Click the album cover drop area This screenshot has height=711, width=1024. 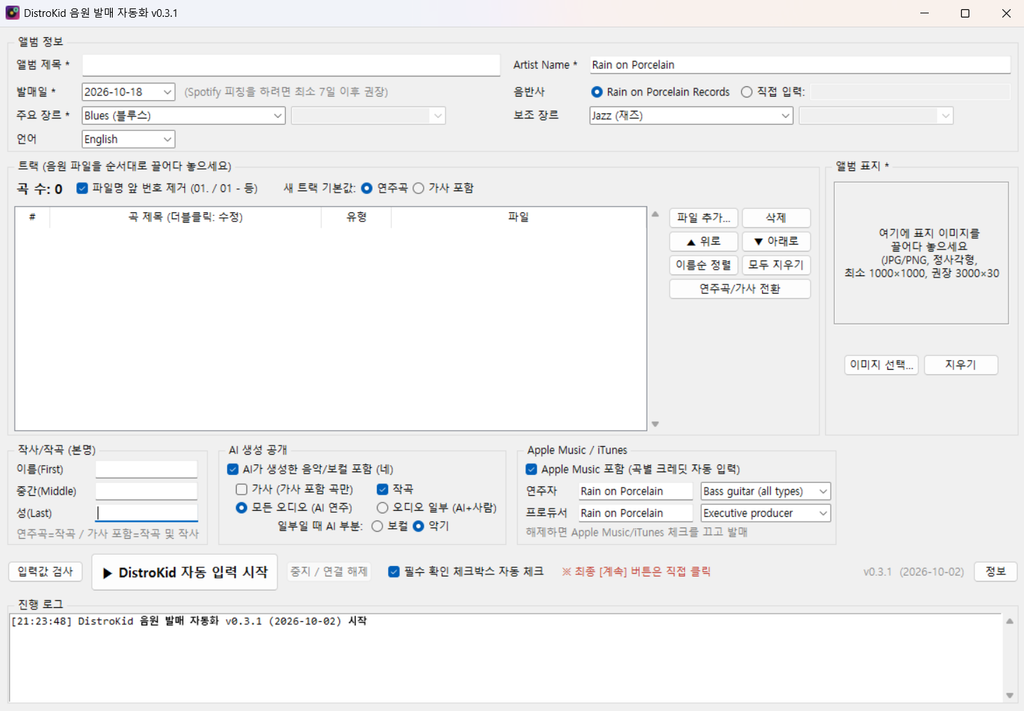pos(921,253)
